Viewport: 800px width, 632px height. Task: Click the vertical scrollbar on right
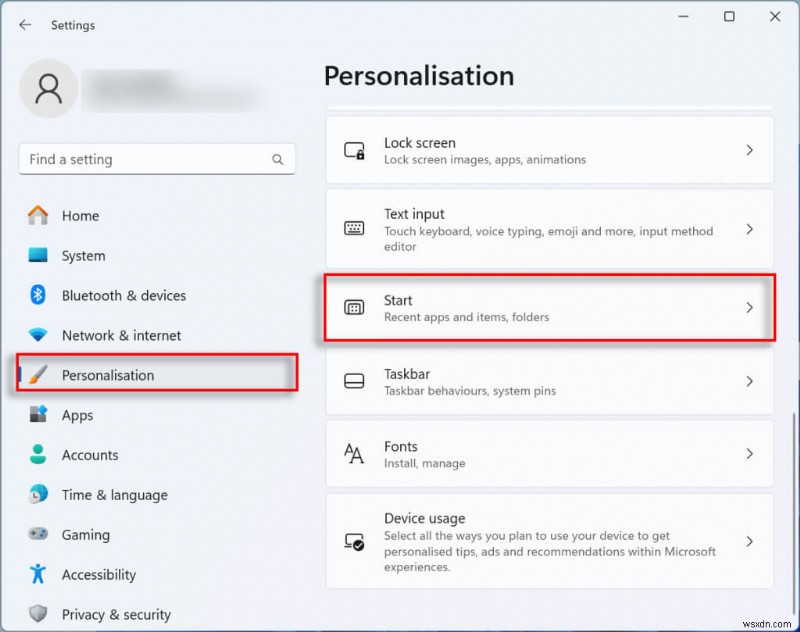(793, 513)
